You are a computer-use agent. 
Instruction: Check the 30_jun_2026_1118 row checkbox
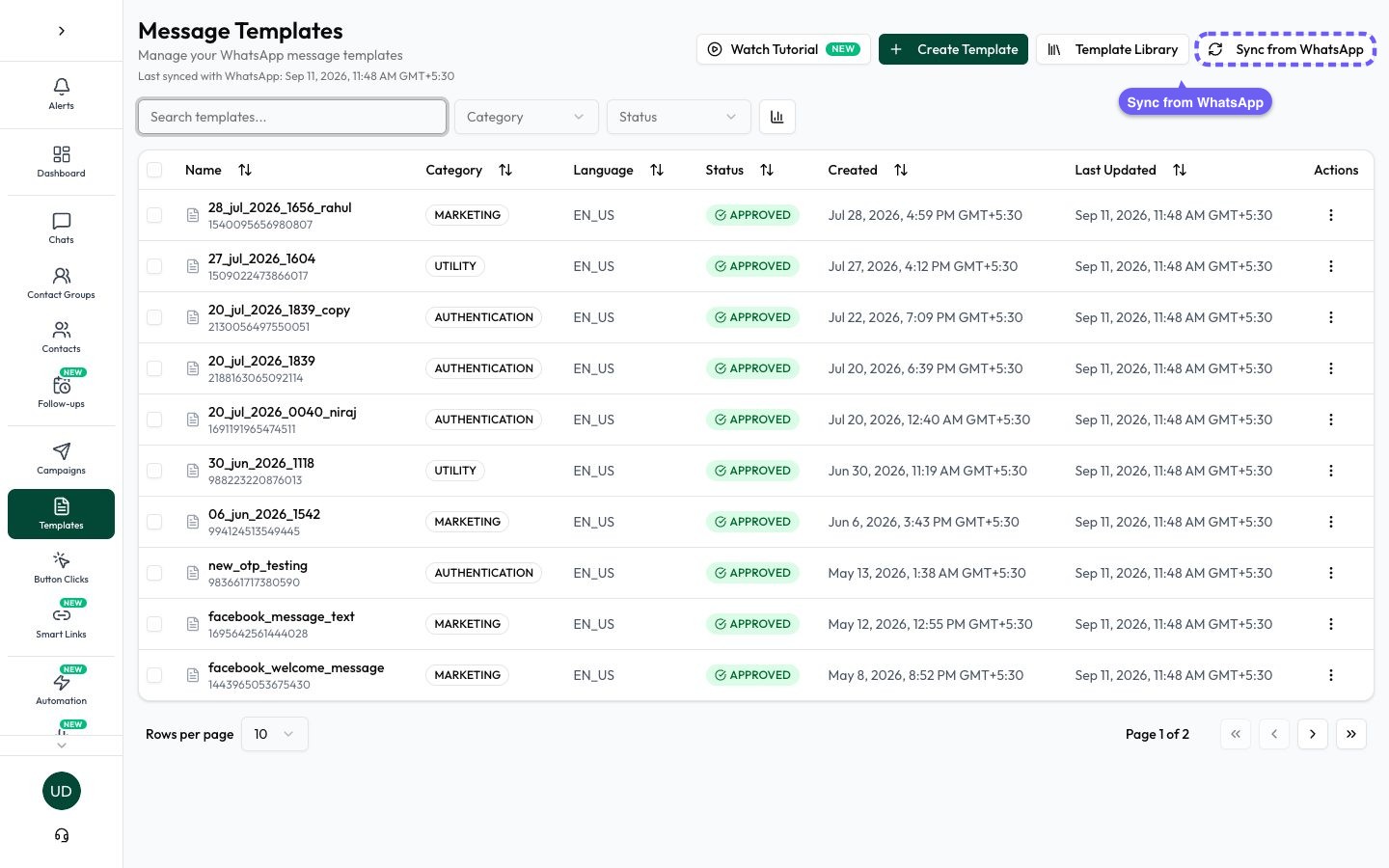pos(154,471)
